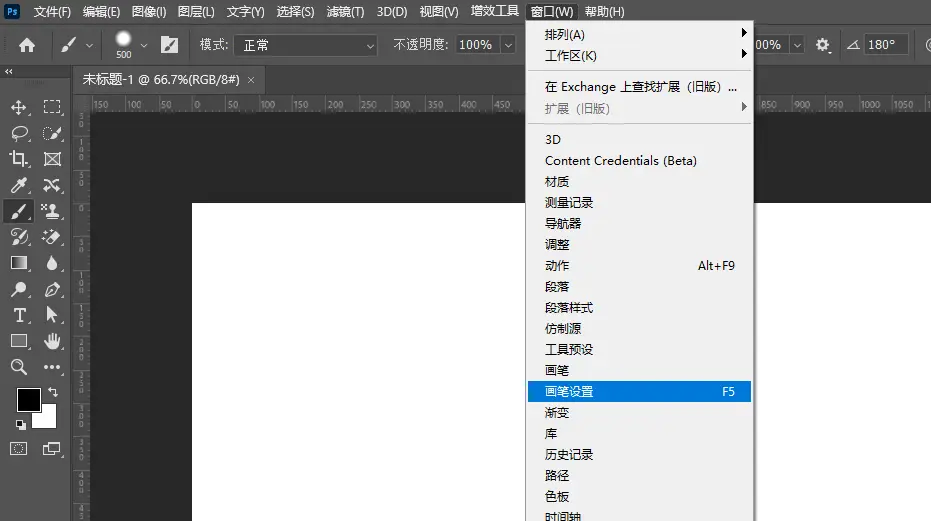Open the tool preset picker dropdown
The height and width of the screenshot is (521, 931).
point(89,45)
